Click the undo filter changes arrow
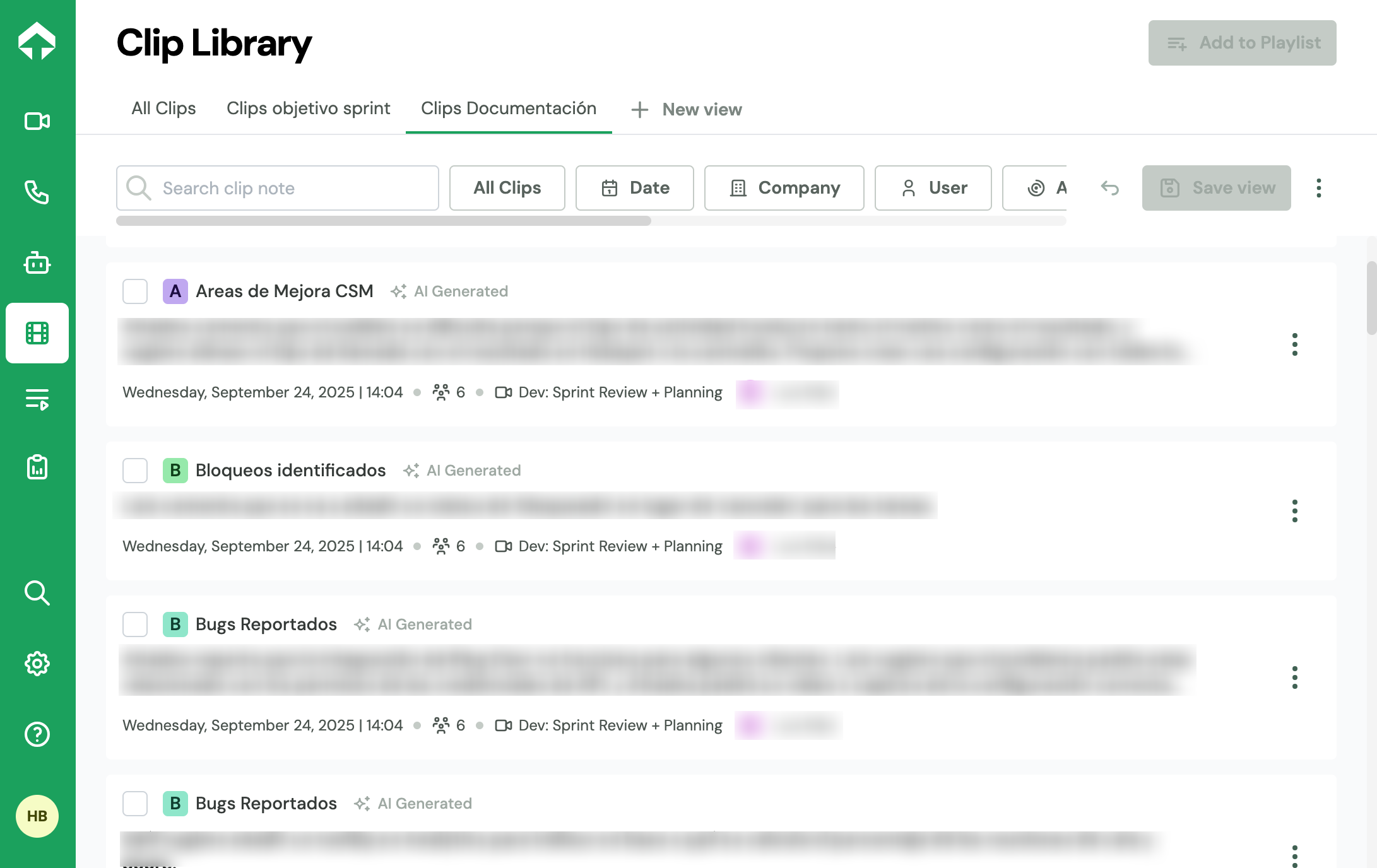Screen dimensions: 1377x868 [x=1110, y=188]
